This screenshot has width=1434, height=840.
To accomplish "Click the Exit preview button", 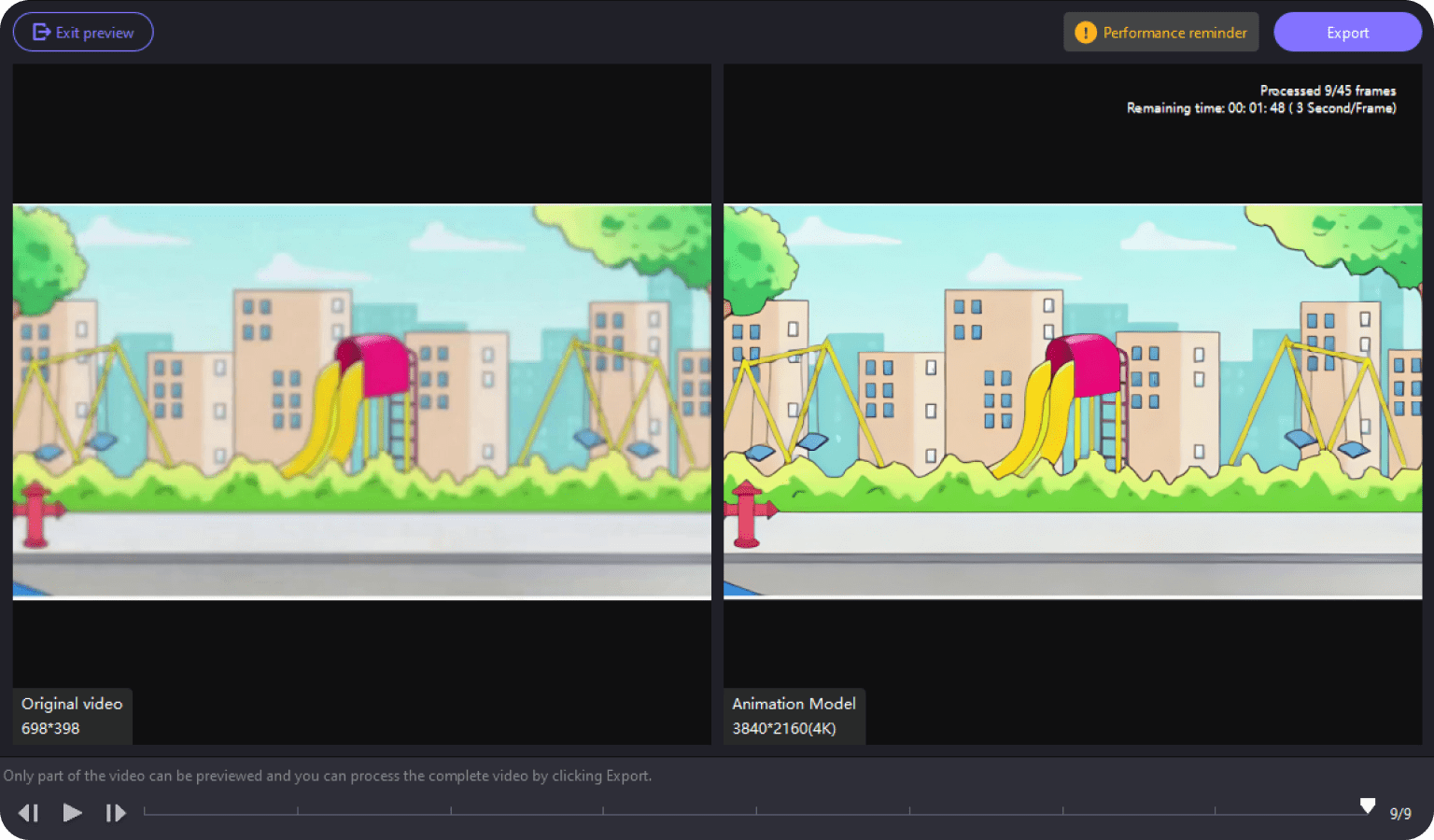I will click(83, 33).
